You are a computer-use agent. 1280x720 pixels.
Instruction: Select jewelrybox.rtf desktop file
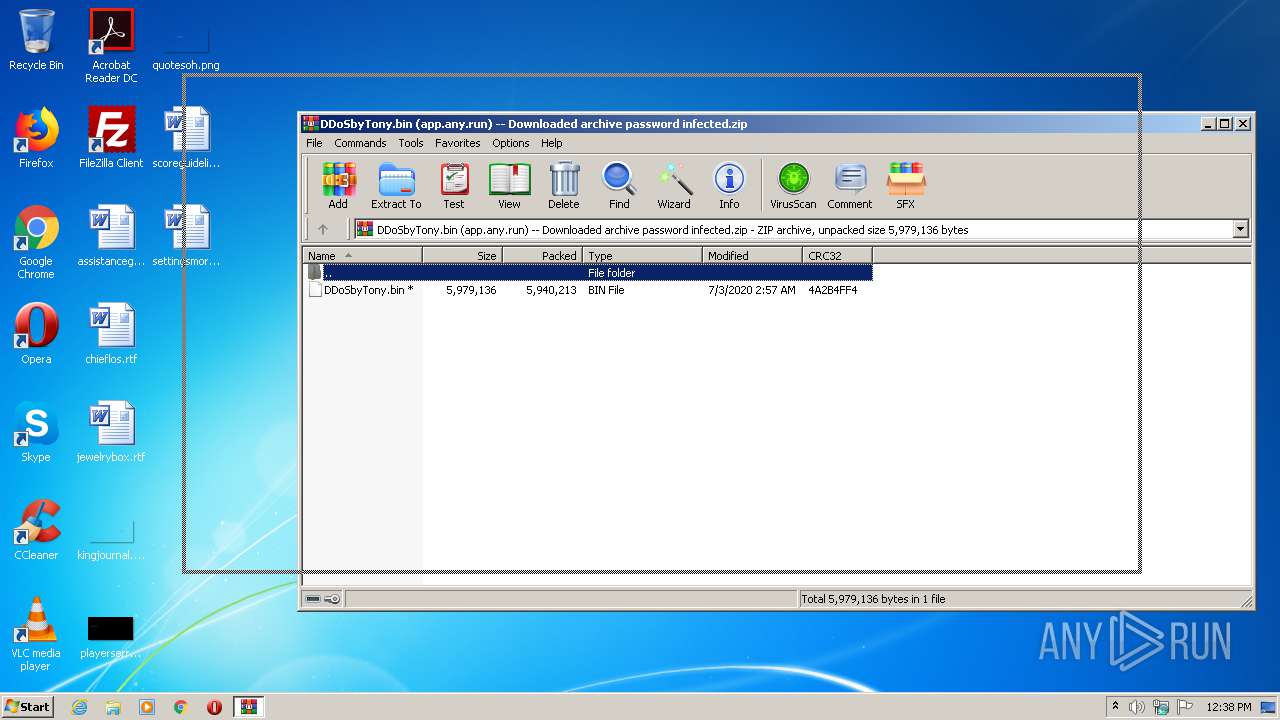click(111, 432)
